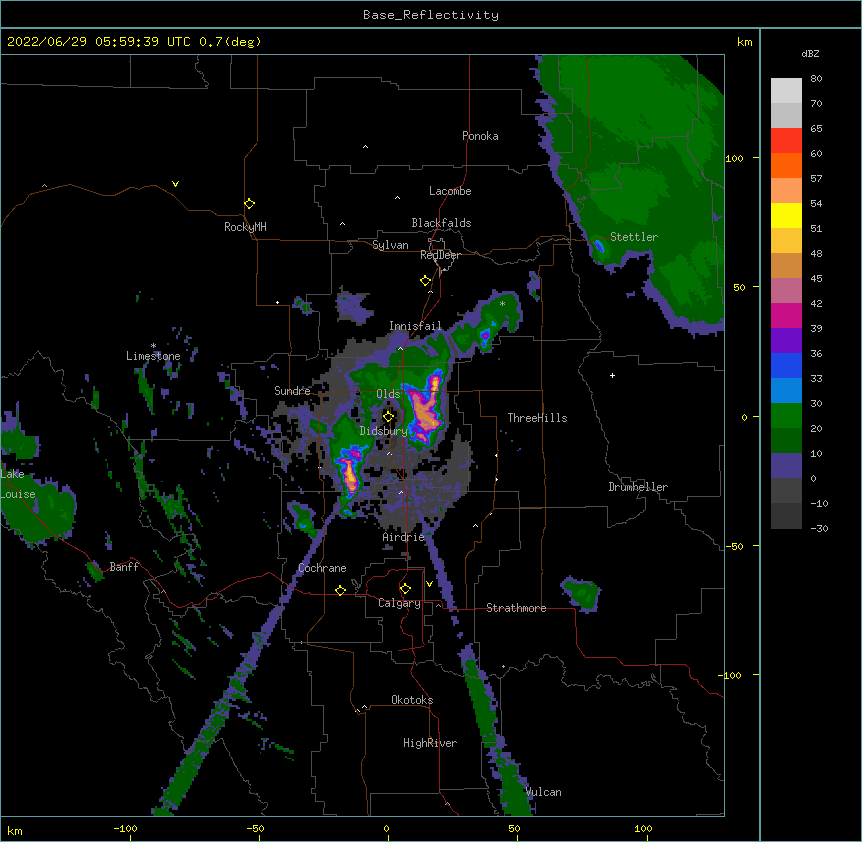
Task: Click the dBZ legend heading
Action: 810,54
